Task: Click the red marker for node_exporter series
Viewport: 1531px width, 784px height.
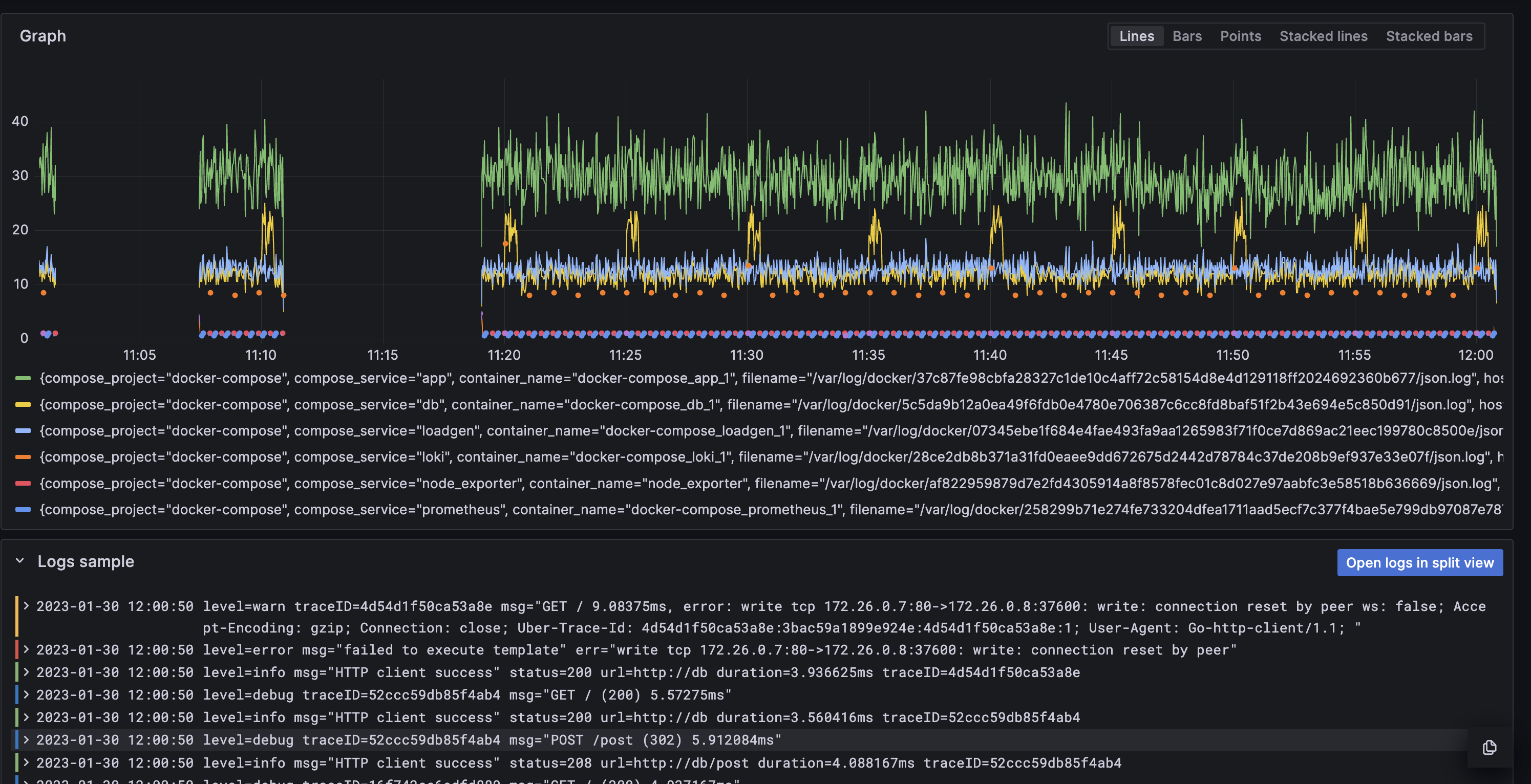Action: (x=23, y=484)
